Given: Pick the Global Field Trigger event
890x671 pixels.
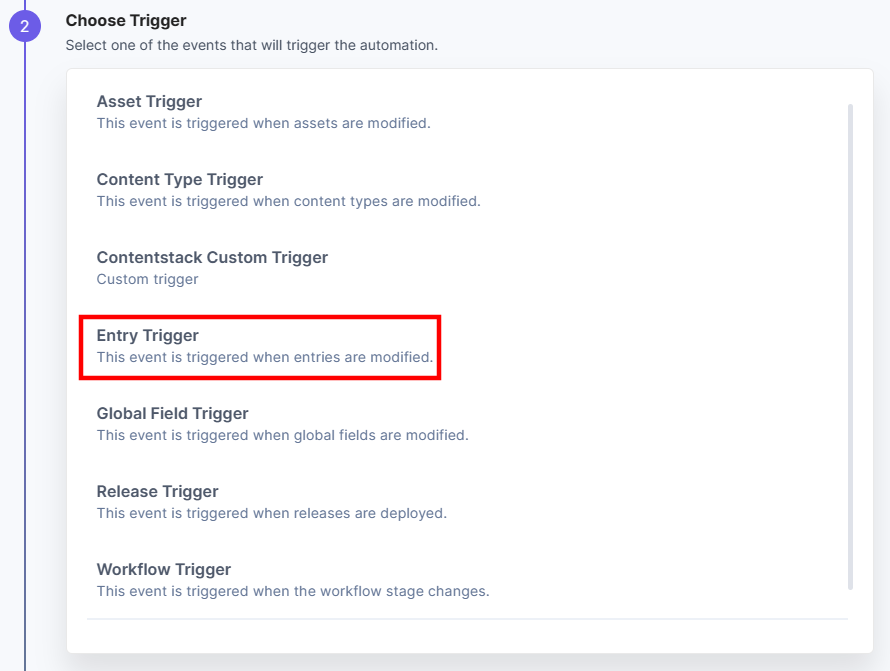Looking at the screenshot, I should tap(172, 413).
